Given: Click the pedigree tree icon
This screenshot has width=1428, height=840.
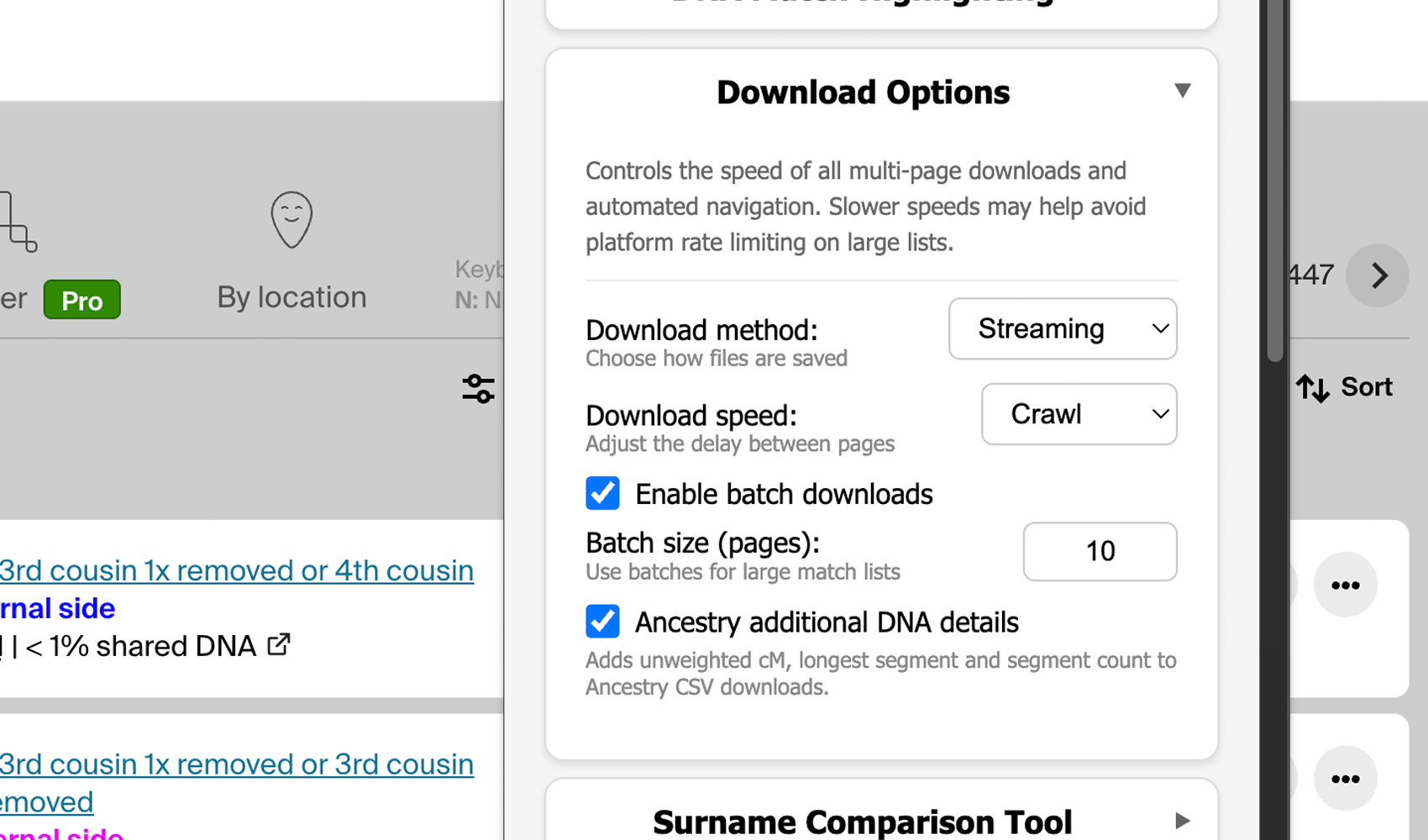Looking at the screenshot, I should pyautogui.click(x=18, y=222).
